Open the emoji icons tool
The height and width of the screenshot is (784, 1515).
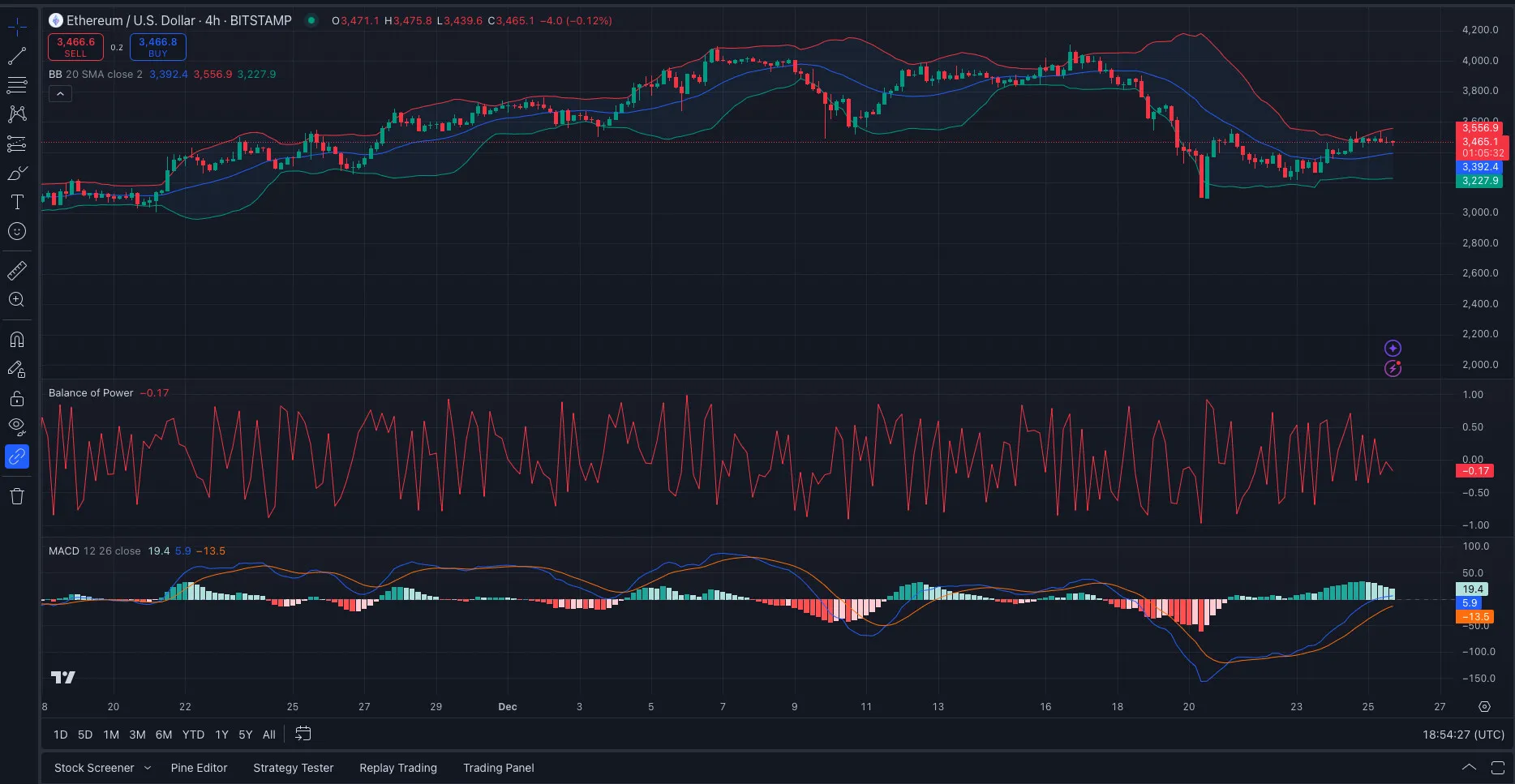[x=17, y=232]
